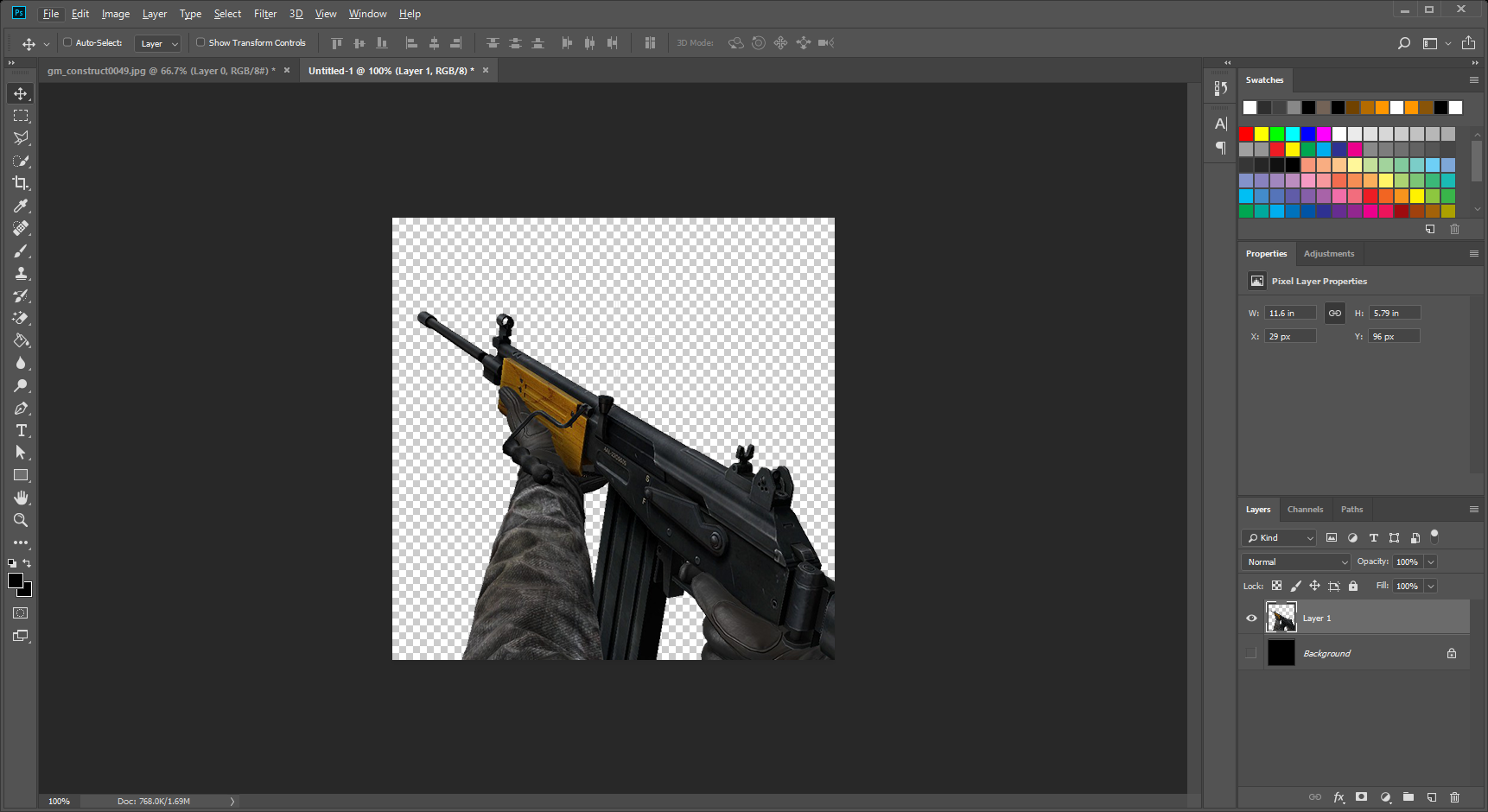Add a layer mask

tap(1362, 797)
